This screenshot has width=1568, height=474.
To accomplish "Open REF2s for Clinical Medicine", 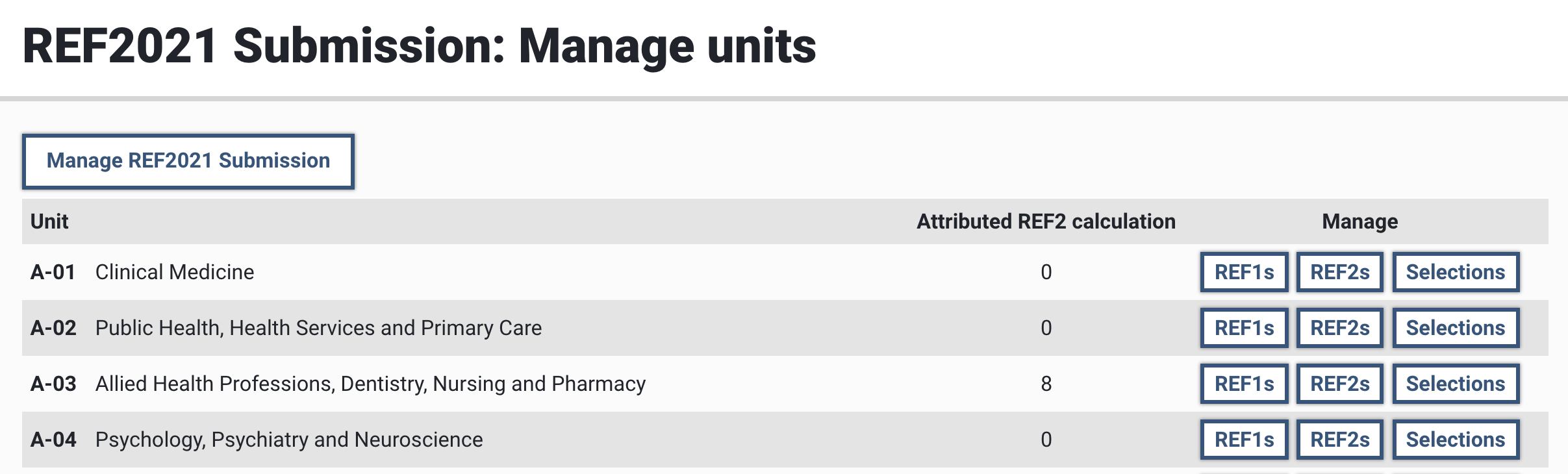I will point(1339,272).
